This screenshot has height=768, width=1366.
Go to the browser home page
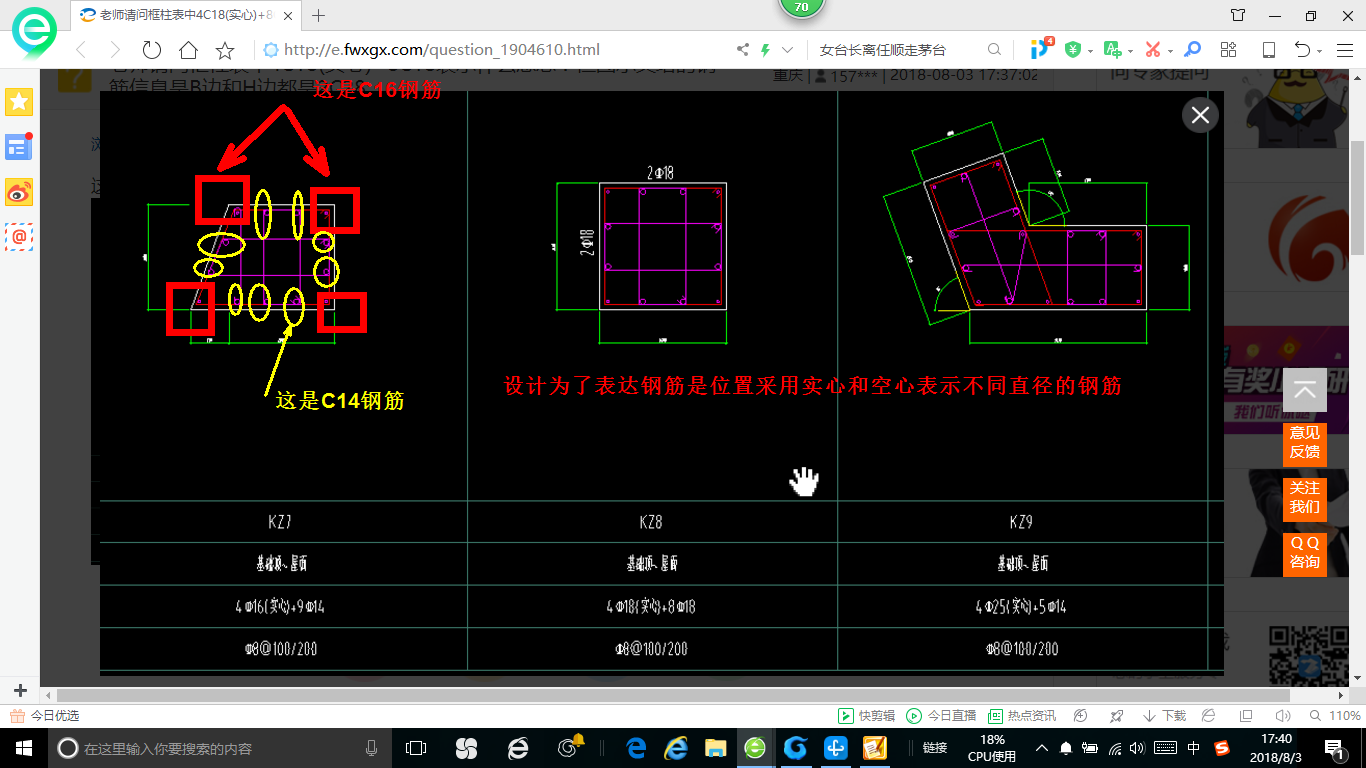pyautogui.click(x=188, y=50)
